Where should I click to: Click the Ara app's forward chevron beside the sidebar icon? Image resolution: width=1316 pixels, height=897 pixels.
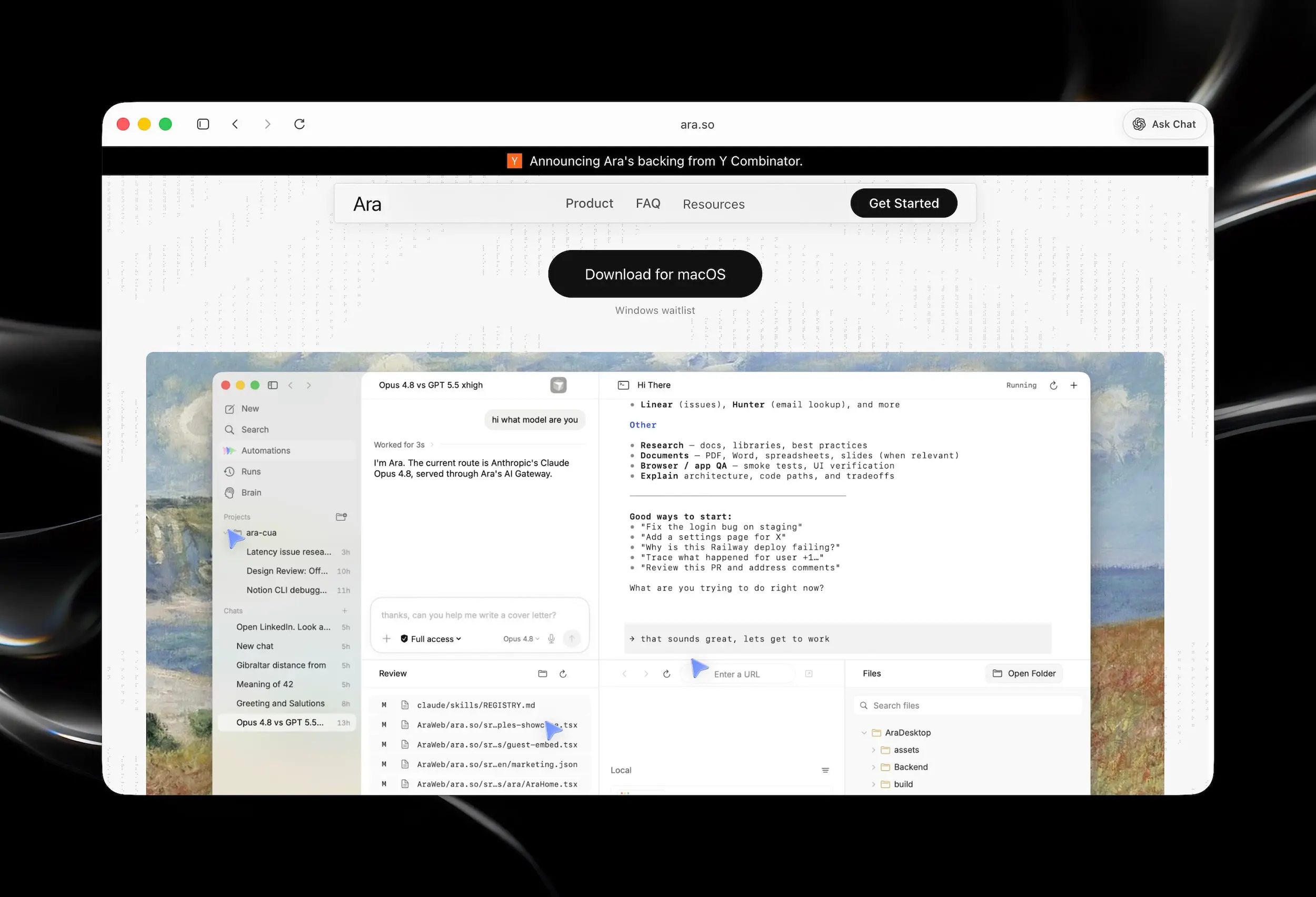pyautogui.click(x=308, y=385)
